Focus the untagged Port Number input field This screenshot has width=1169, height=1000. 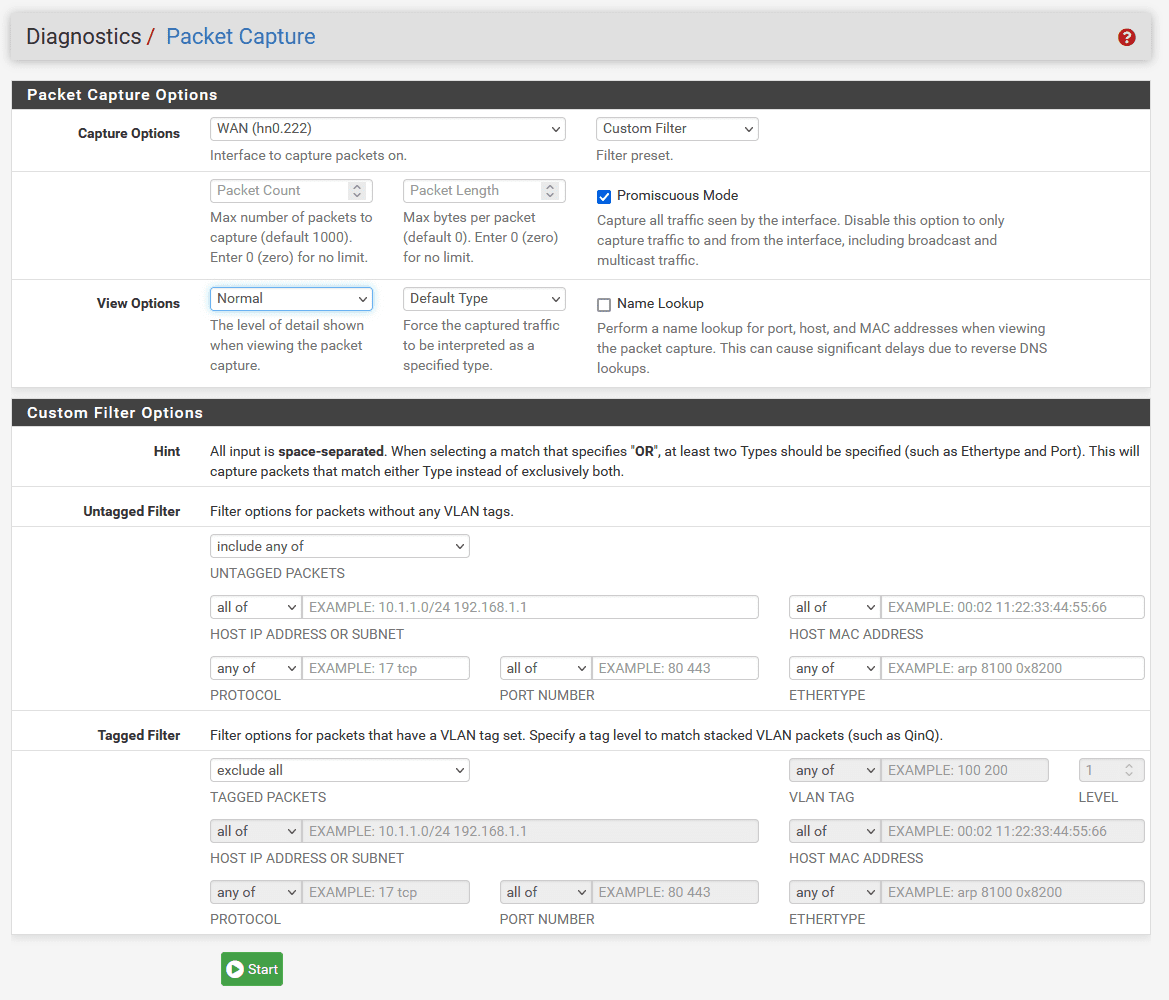[x=675, y=669]
